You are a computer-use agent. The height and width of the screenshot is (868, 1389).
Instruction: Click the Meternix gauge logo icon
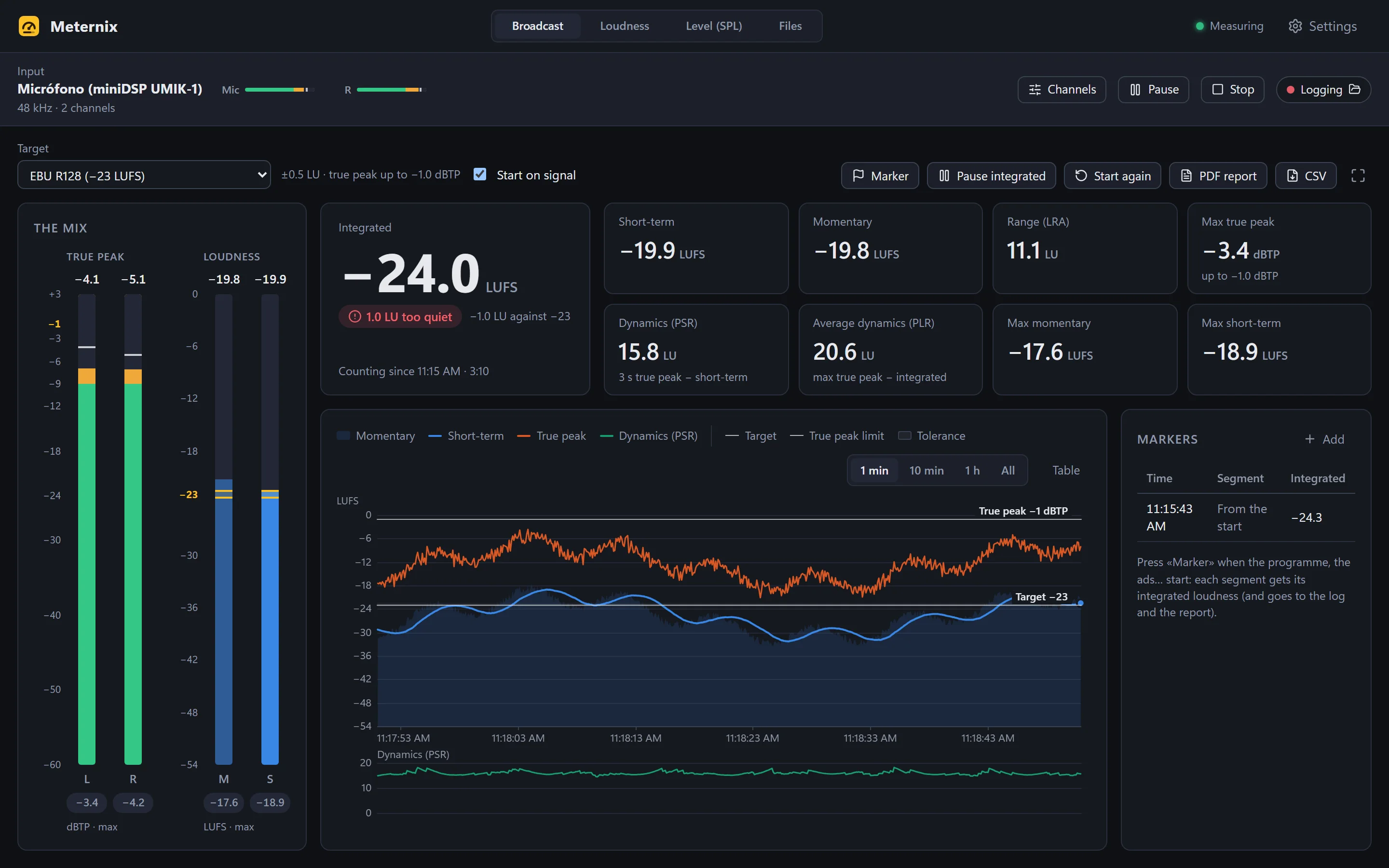[x=29, y=27]
